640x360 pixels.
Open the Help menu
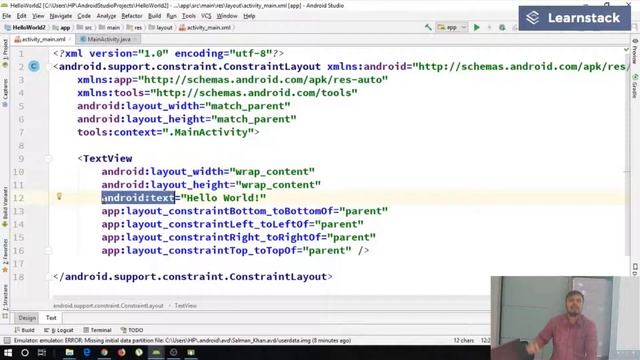tap(249, 16)
